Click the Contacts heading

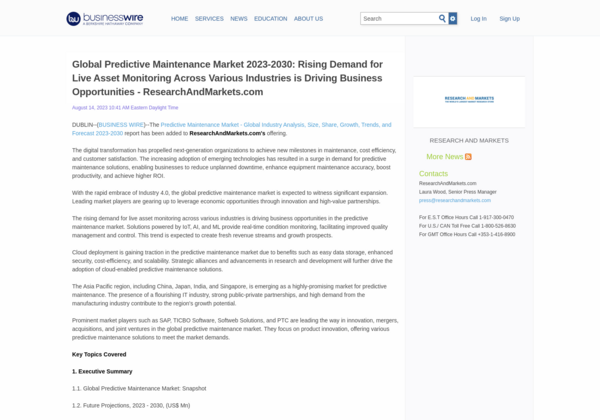coord(433,174)
